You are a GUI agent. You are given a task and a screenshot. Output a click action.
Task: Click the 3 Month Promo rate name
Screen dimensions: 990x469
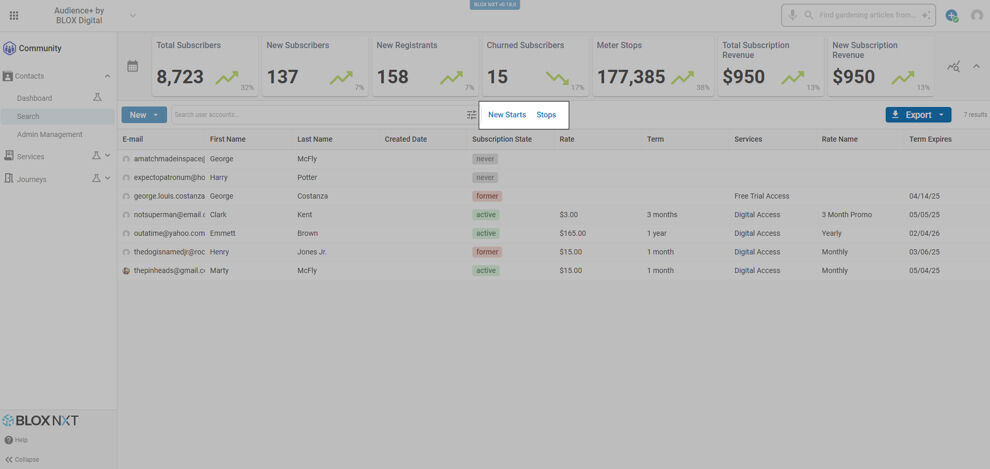click(847, 215)
